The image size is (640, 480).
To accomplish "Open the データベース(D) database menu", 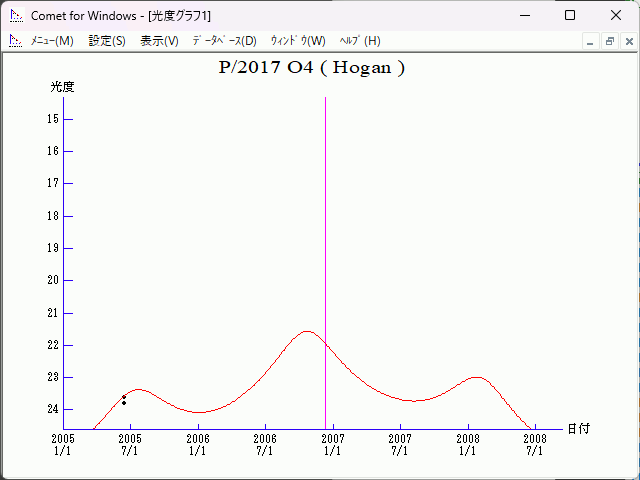I will pyautogui.click(x=224, y=41).
